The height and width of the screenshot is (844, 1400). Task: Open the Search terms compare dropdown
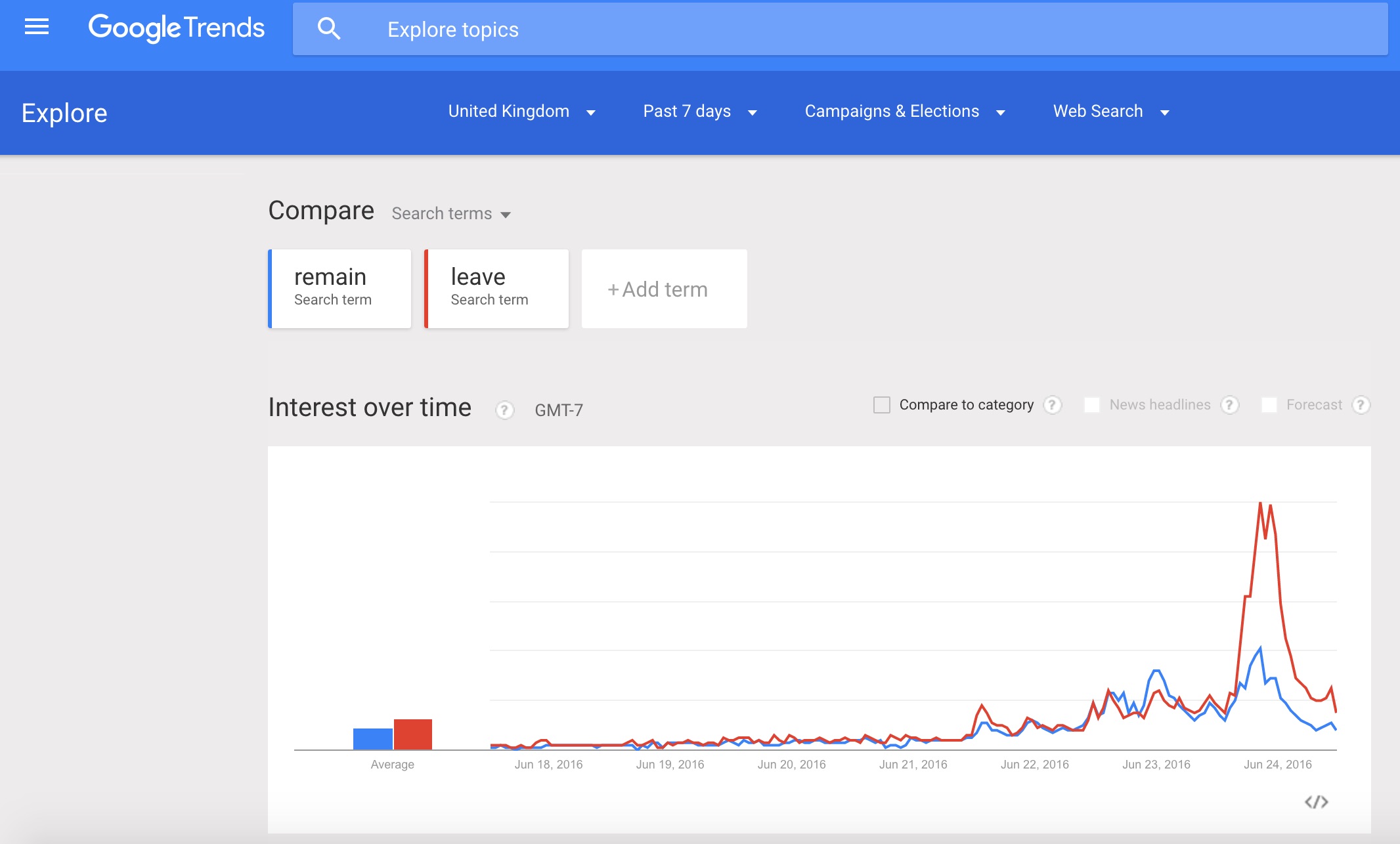(451, 214)
